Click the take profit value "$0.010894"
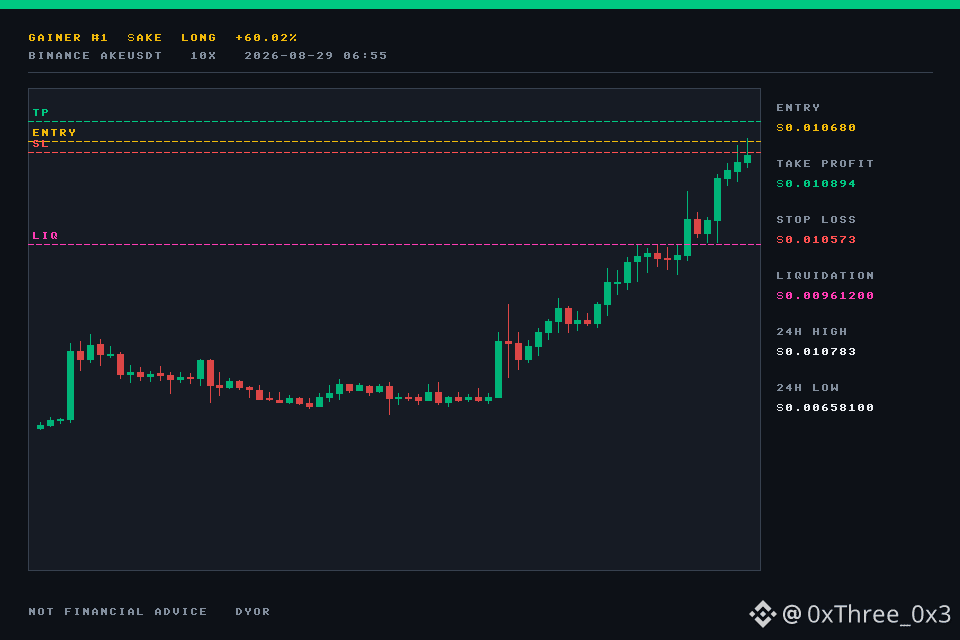The image size is (960, 640). pyautogui.click(x=816, y=184)
